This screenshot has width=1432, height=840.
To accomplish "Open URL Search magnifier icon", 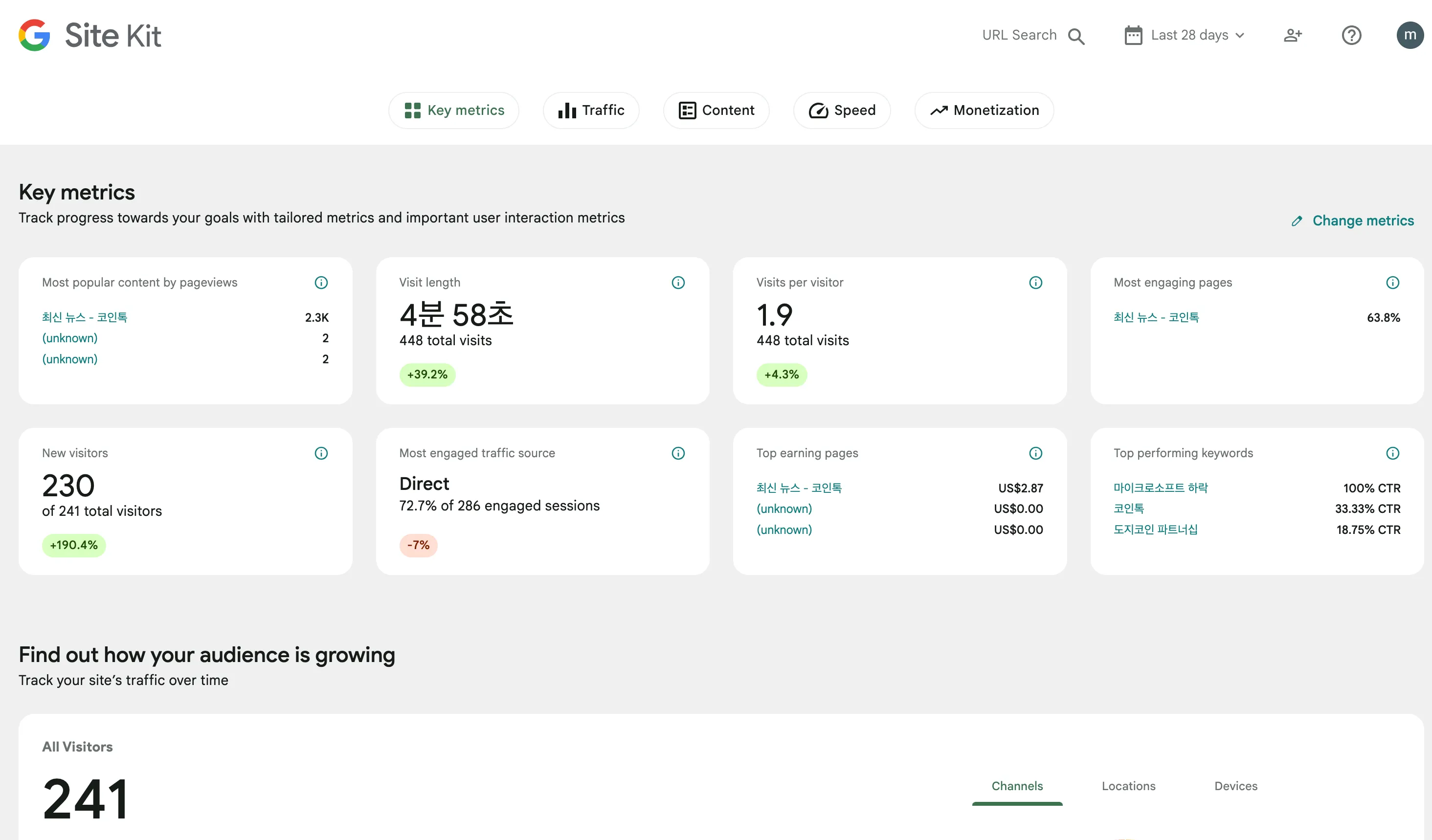I will [1075, 36].
